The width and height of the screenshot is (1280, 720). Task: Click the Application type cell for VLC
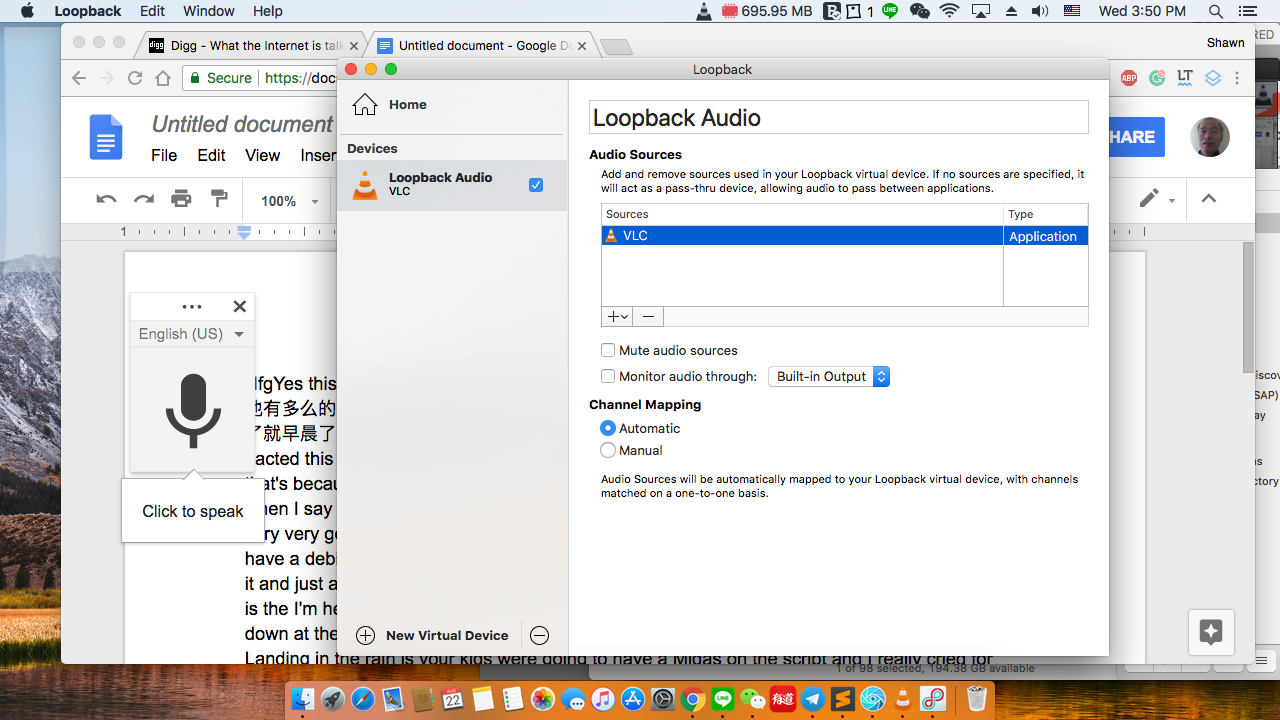point(1045,236)
